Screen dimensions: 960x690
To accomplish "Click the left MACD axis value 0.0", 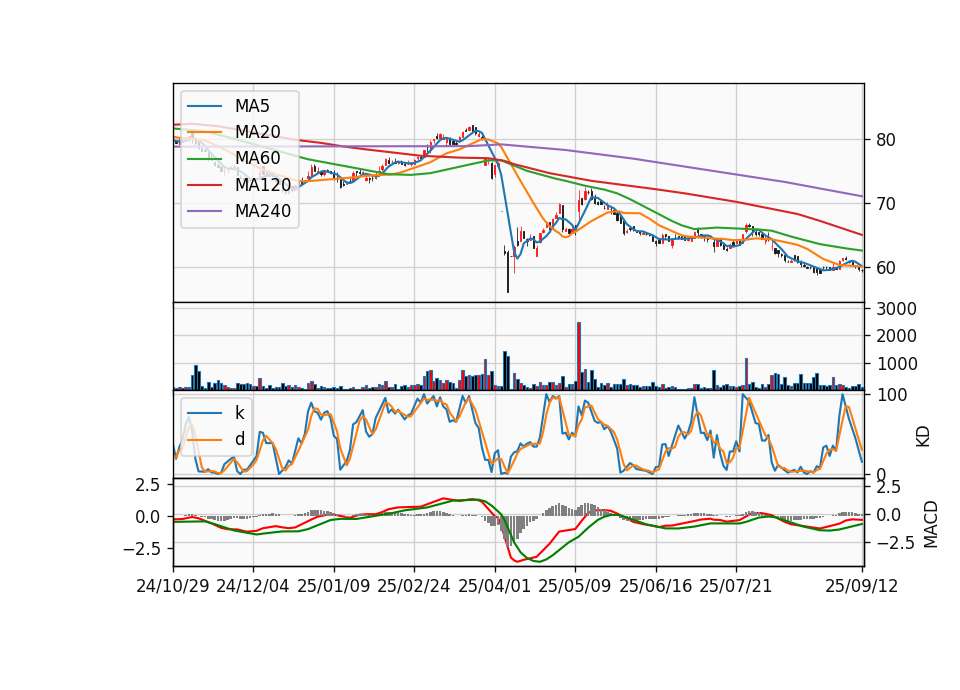I will click(x=147, y=517).
